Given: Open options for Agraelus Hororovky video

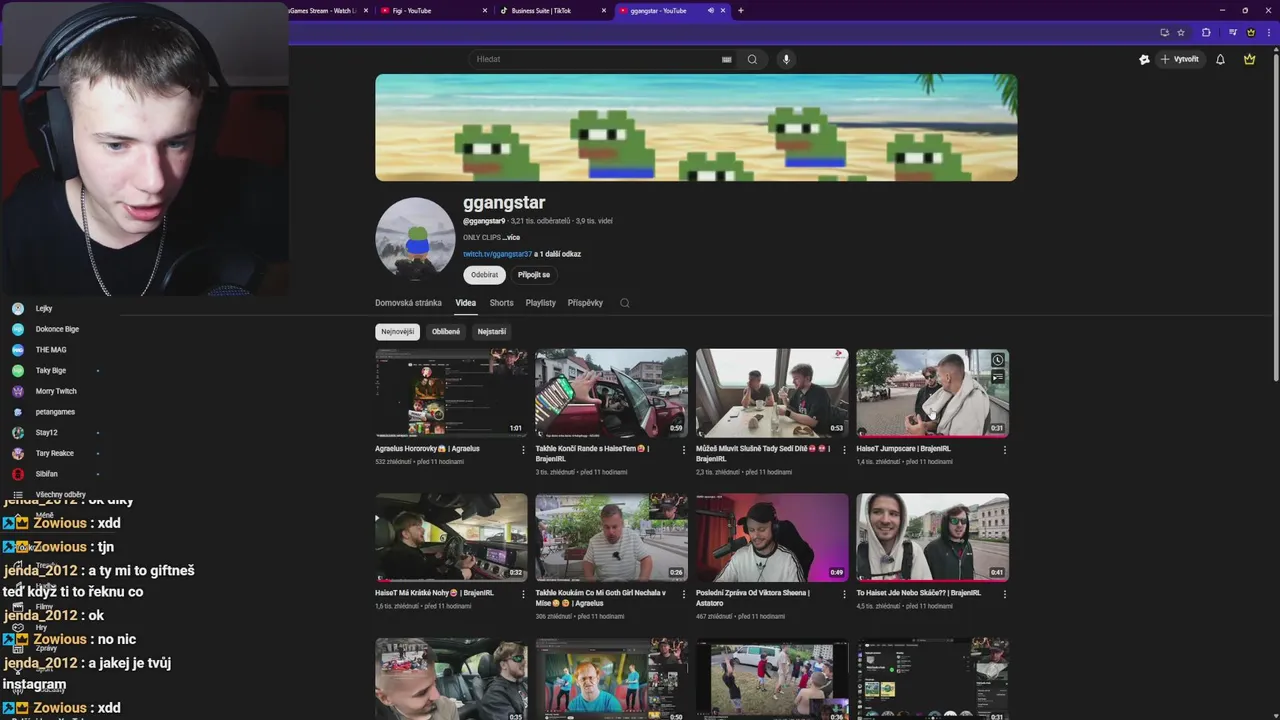Looking at the screenshot, I should [x=523, y=450].
